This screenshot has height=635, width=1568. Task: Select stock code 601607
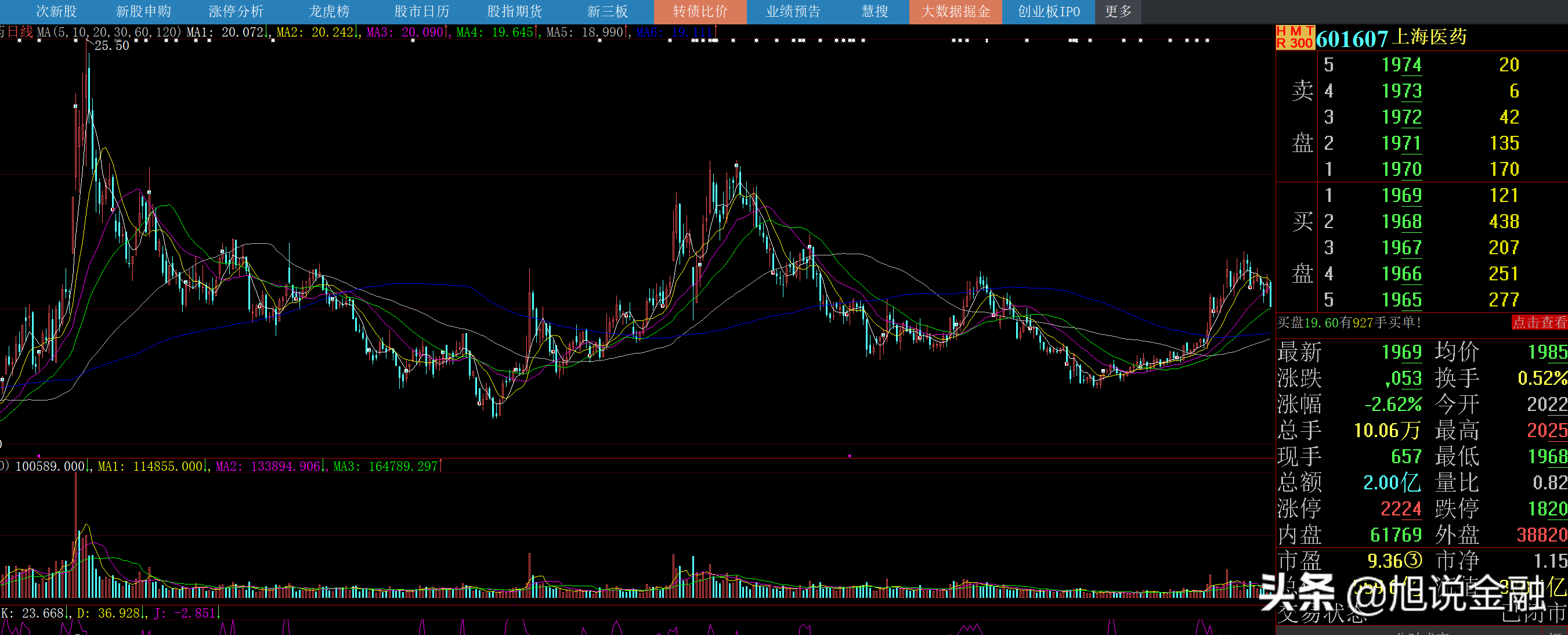click(1352, 39)
